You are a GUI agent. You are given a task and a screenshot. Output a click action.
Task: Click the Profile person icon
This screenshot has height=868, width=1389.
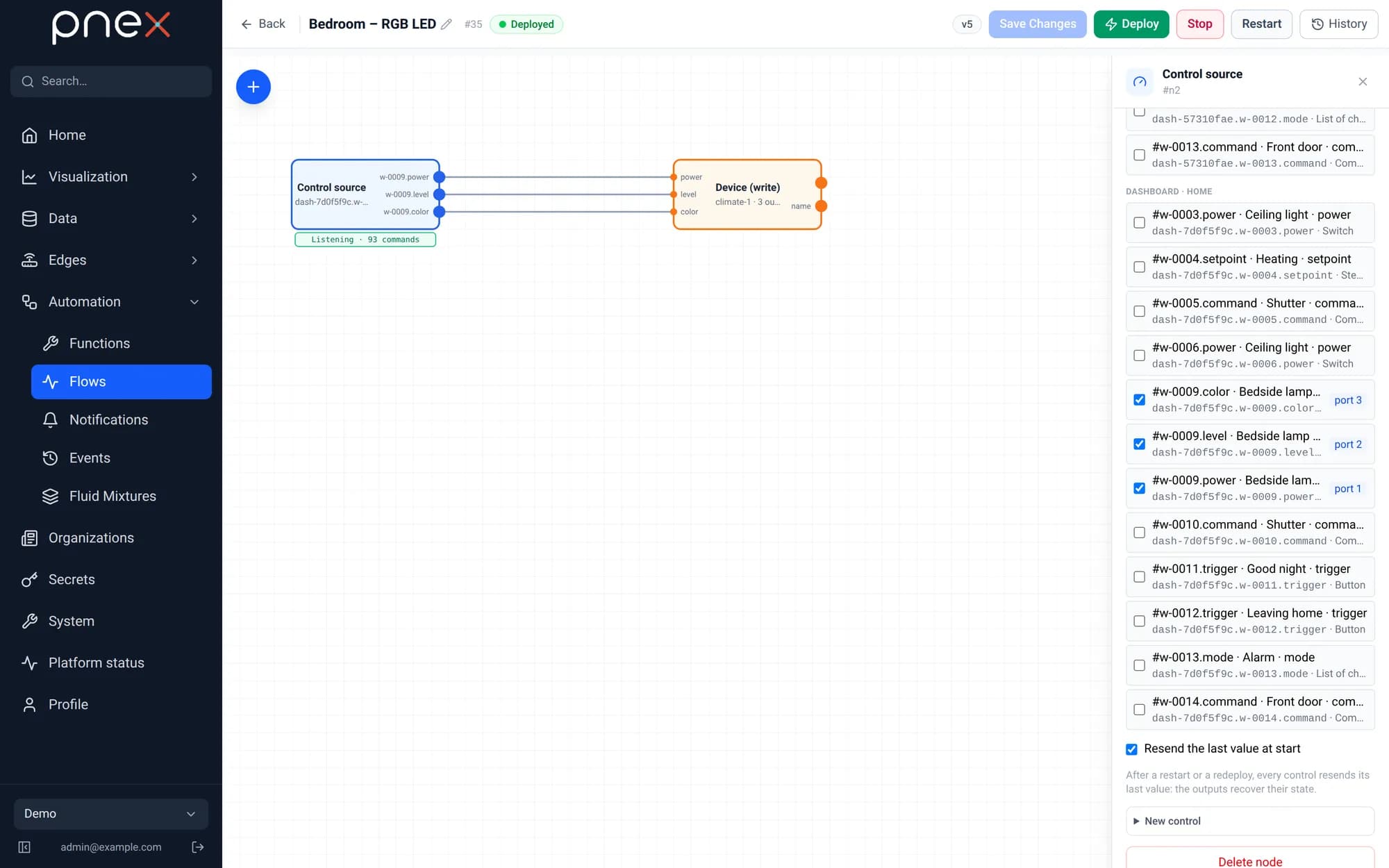[x=29, y=704]
